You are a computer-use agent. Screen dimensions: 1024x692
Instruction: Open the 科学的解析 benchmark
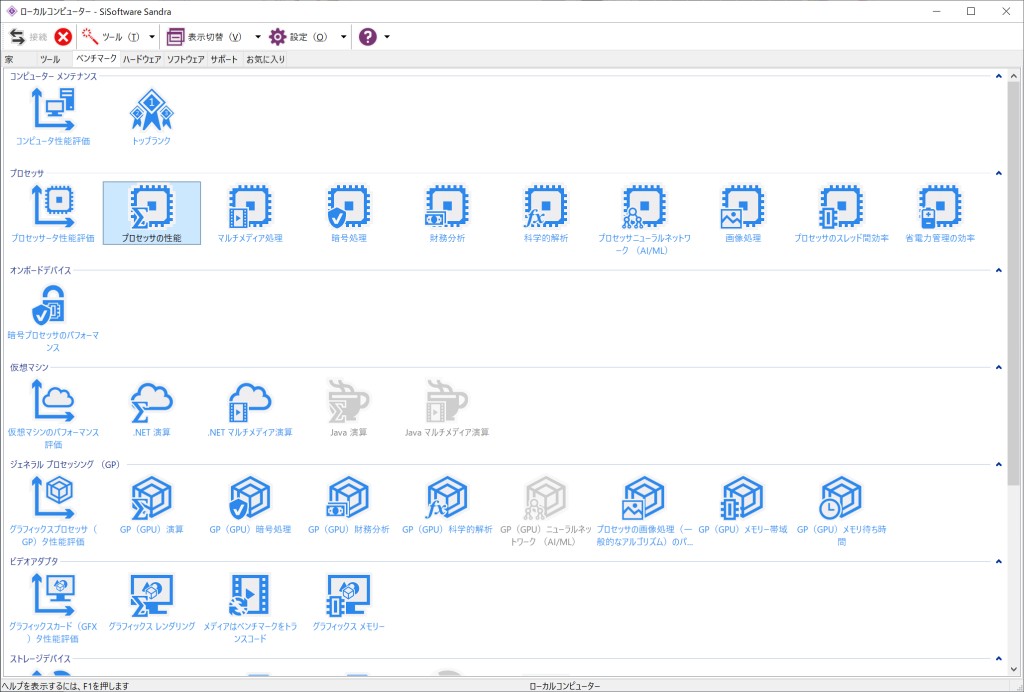point(545,207)
